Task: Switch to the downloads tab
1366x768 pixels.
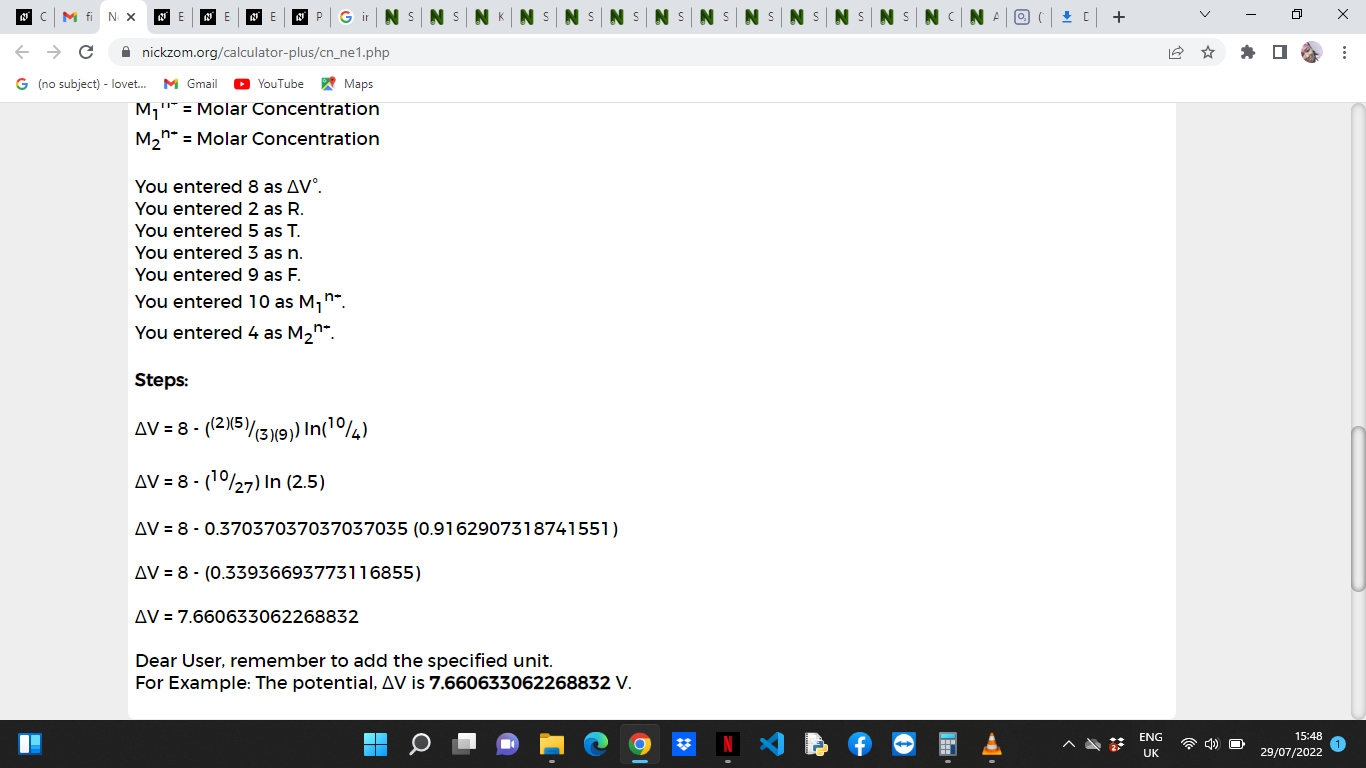Action: point(1074,17)
